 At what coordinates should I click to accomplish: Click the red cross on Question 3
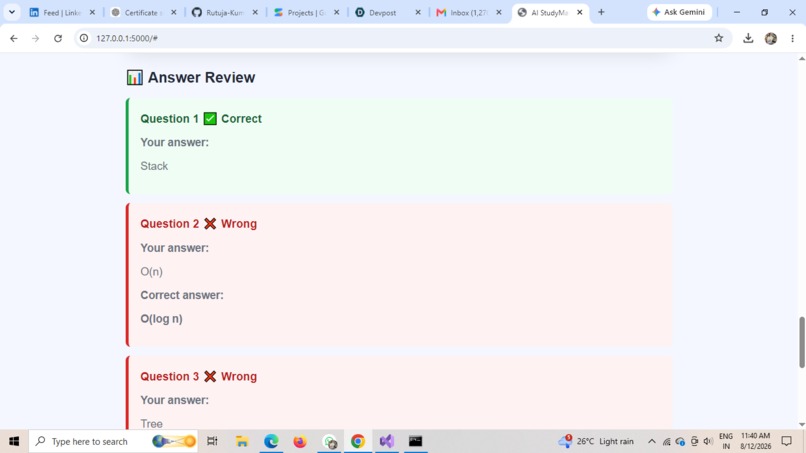210,376
